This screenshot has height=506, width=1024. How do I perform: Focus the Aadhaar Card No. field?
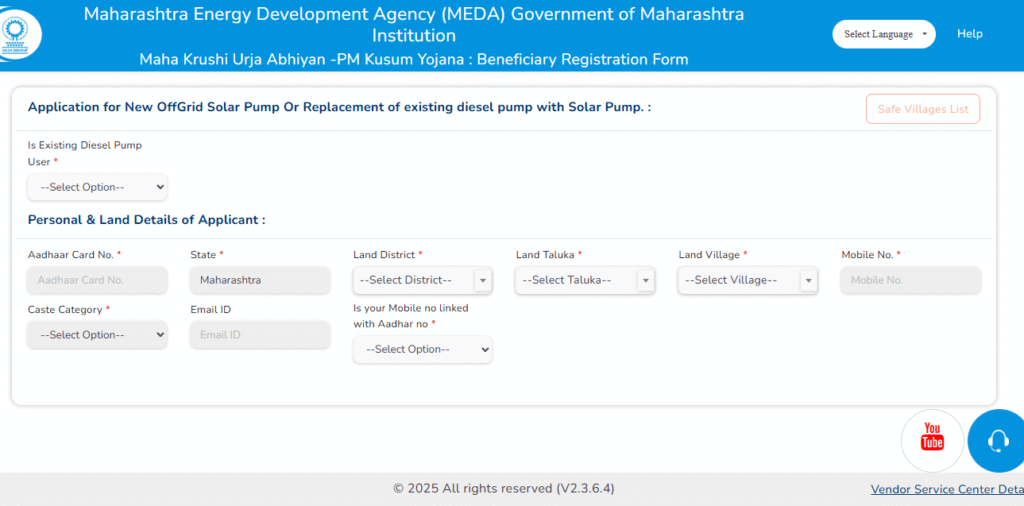point(97,280)
